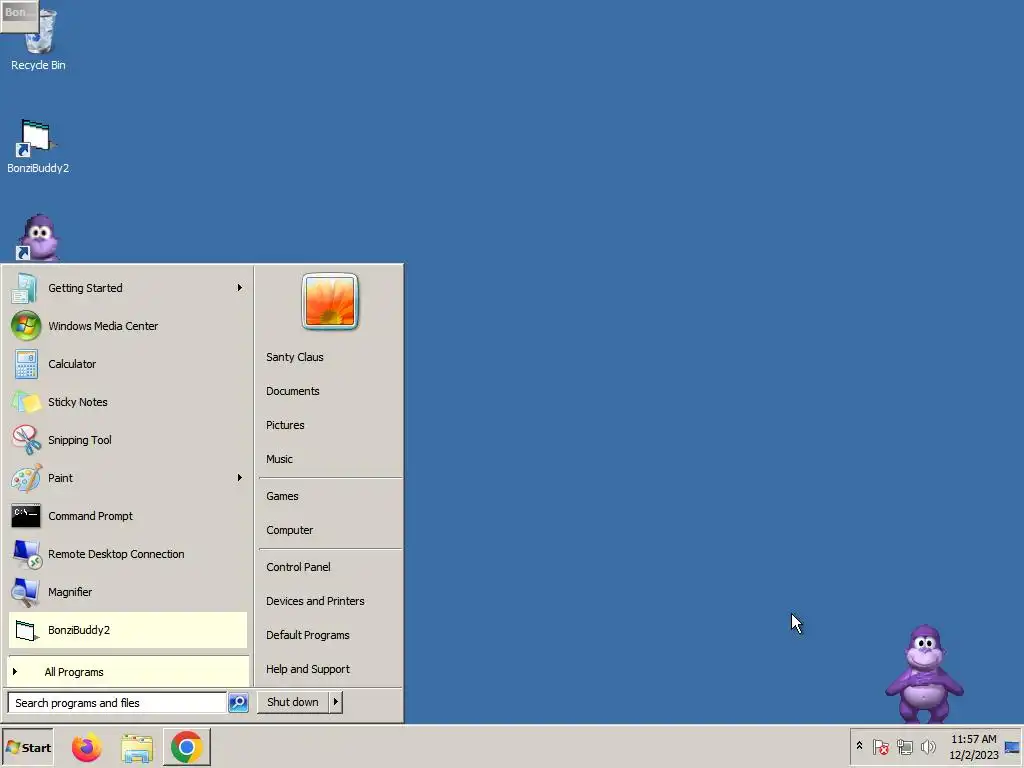Click the Action Center flag tray icon
Screen dimensions: 1024x768
880,746
